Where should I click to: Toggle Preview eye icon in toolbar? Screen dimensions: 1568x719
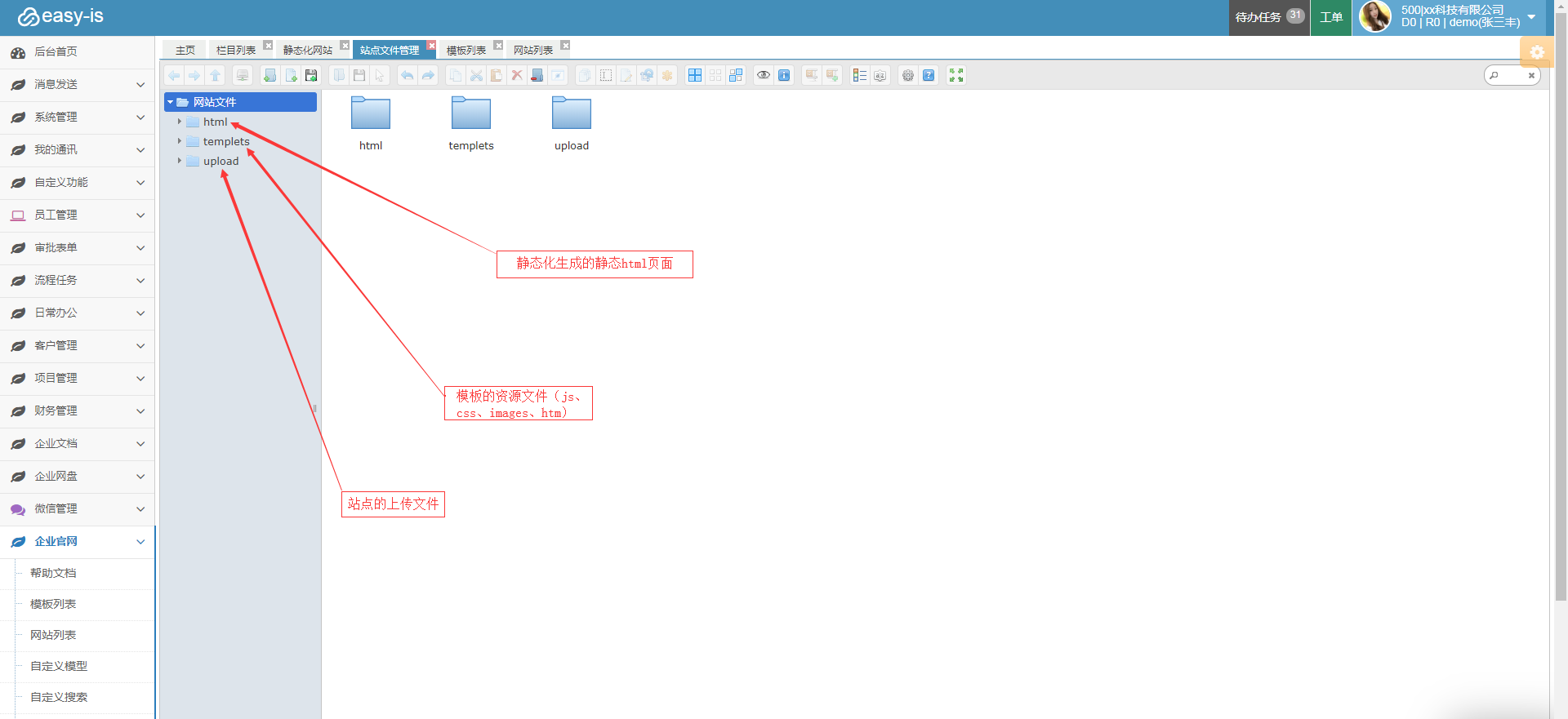tap(764, 75)
